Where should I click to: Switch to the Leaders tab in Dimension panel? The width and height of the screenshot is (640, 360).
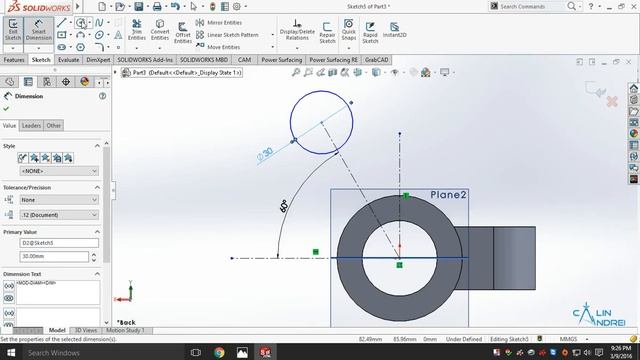pyautogui.click(x=31, y=126)
